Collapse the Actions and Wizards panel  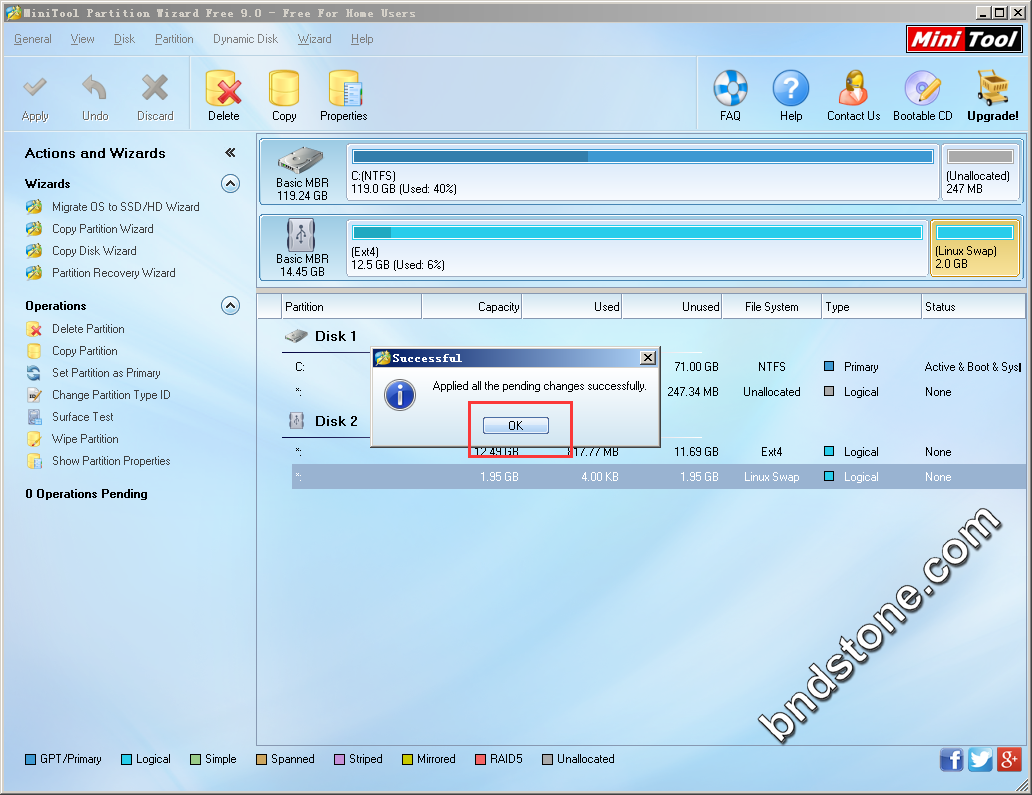(230, 153)
